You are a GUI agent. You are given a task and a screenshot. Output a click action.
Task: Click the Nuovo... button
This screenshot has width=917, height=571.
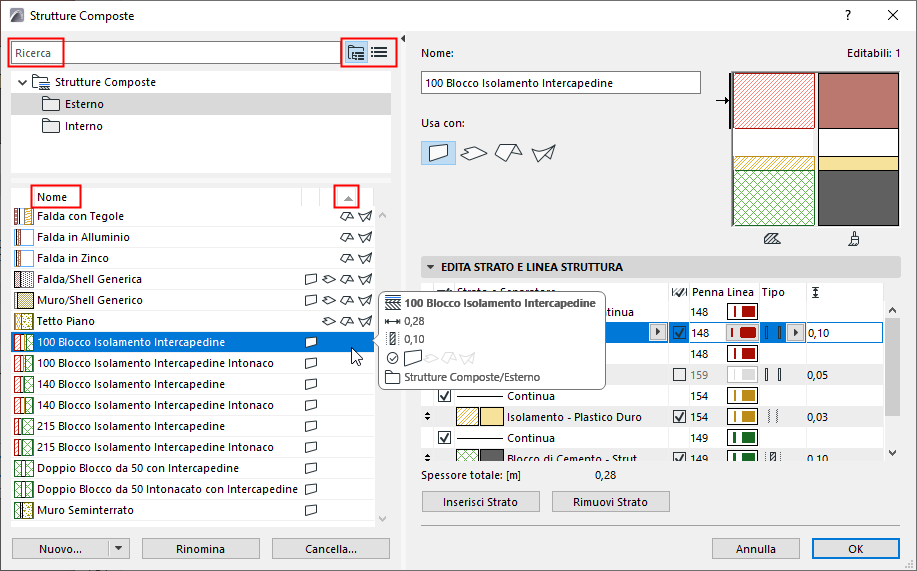click(60, 549)
